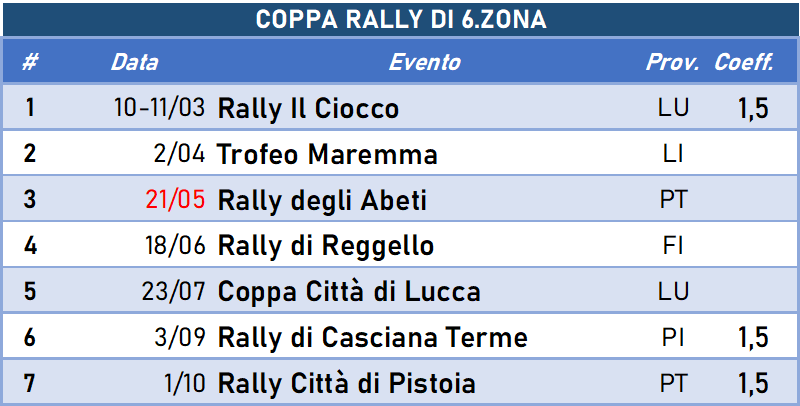Select coefficient 1,5 for Rally Il Ciocco
Screen dimensions: 800x406
tap(753, 108)
